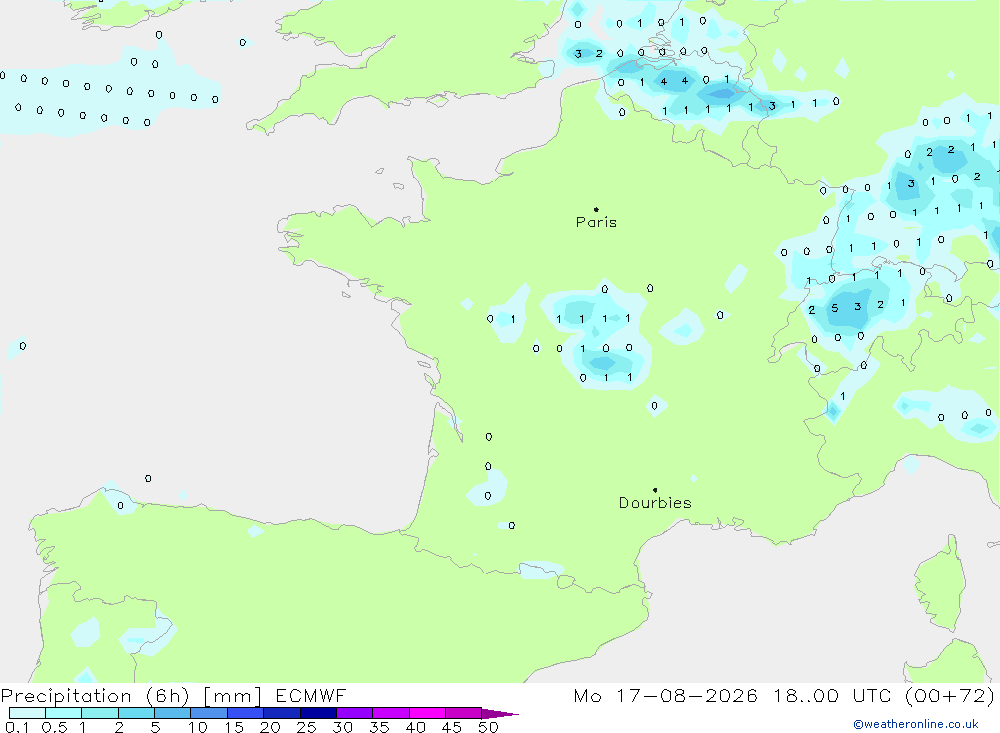Image resolution: width=1000 pixels, height=733 pixels.
Task: Click the '18..00 UTC' time text
Action: coord(832,696)
